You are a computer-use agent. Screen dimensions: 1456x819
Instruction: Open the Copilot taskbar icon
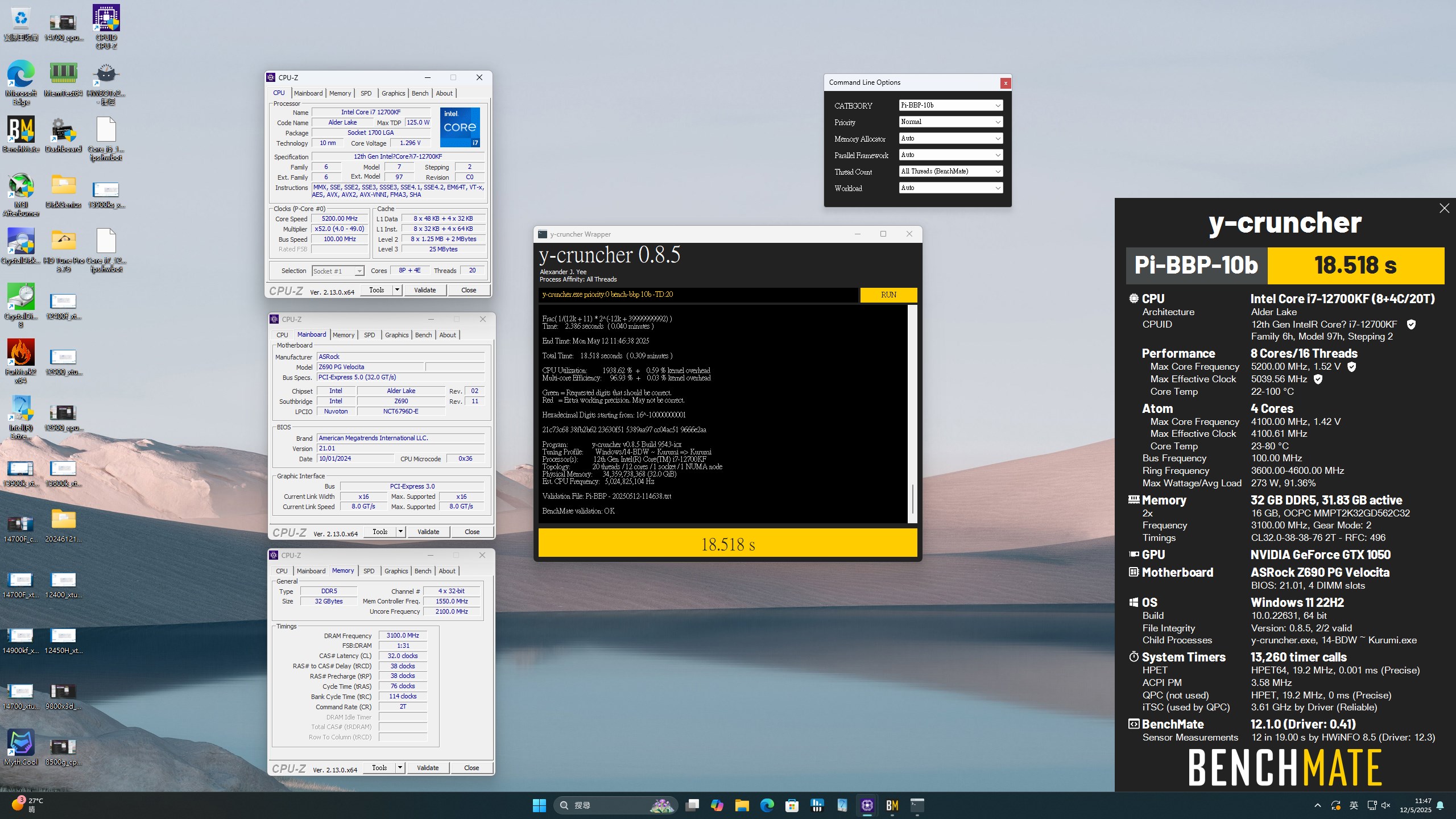[x=717, y=805]
